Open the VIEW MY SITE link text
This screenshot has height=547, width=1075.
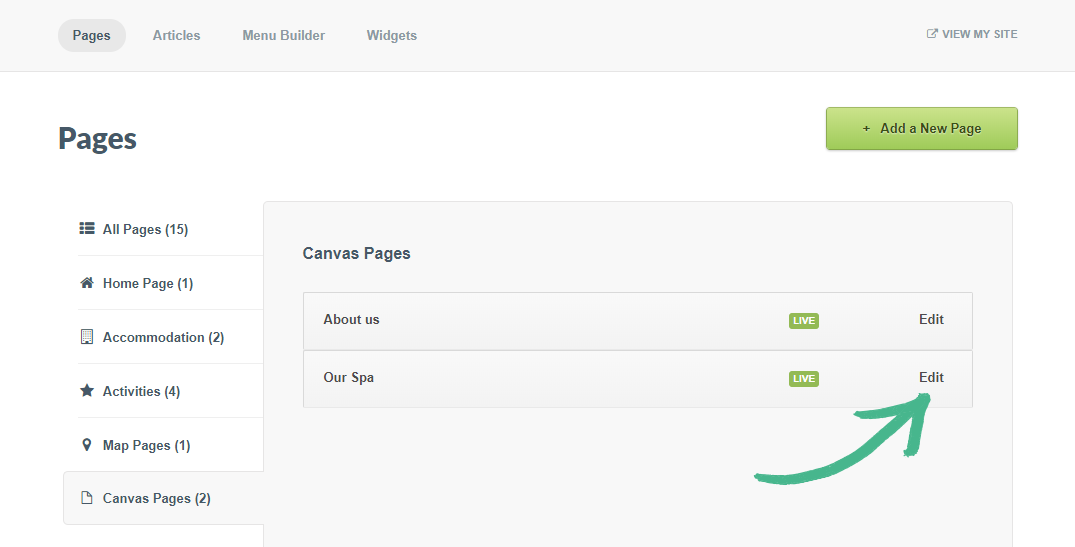click(979, 34)
